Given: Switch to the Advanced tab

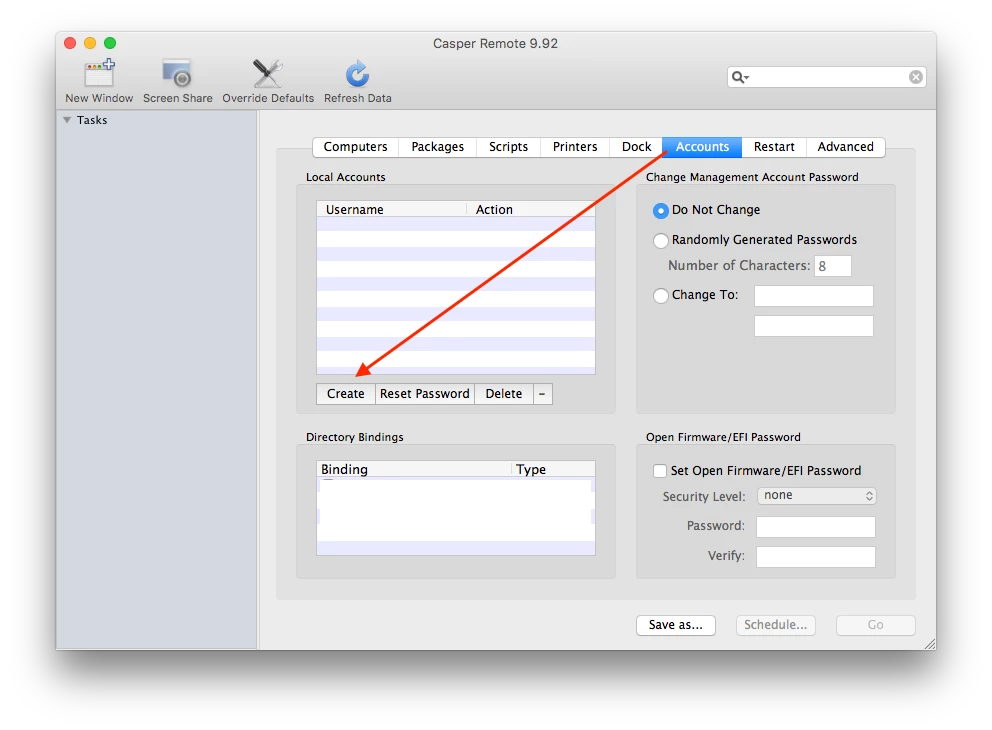Looking at the screenshot, I should (x=845, y=147).
